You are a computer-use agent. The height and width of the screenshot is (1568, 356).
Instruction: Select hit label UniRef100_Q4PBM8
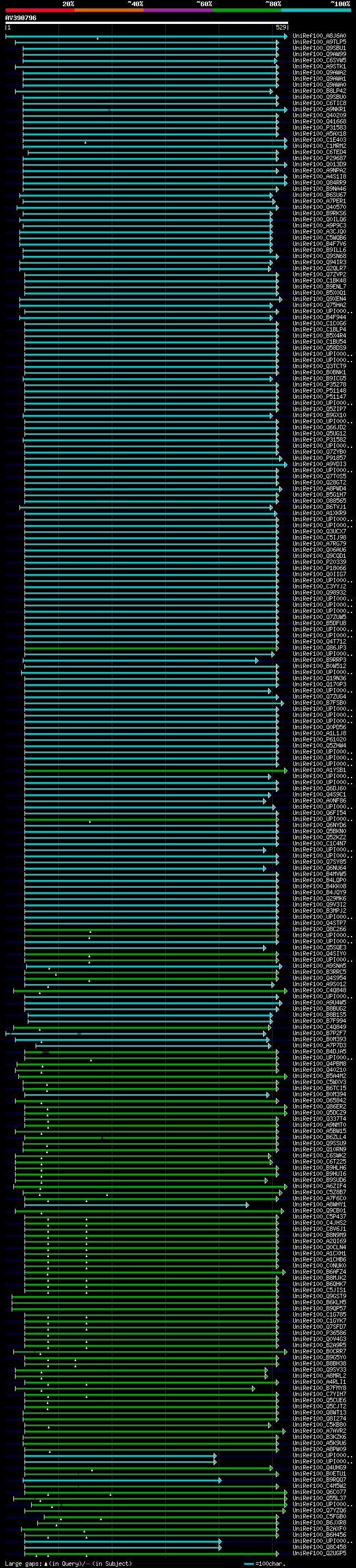click(319, 1064)
